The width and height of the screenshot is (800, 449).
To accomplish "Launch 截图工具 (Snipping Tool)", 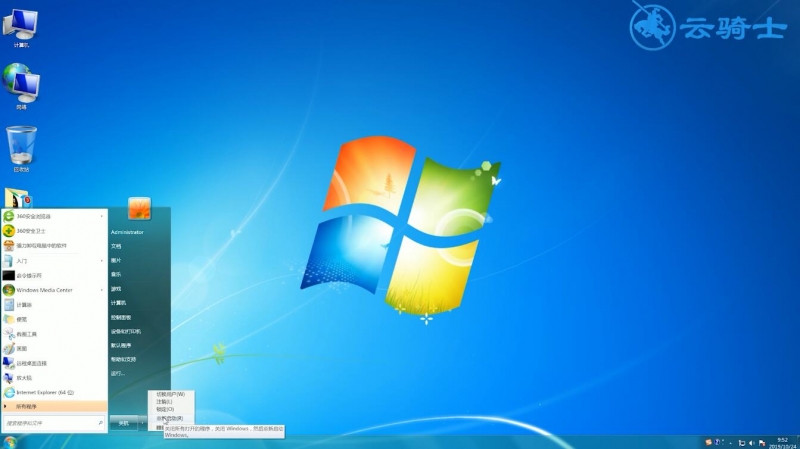I will 54,334.
